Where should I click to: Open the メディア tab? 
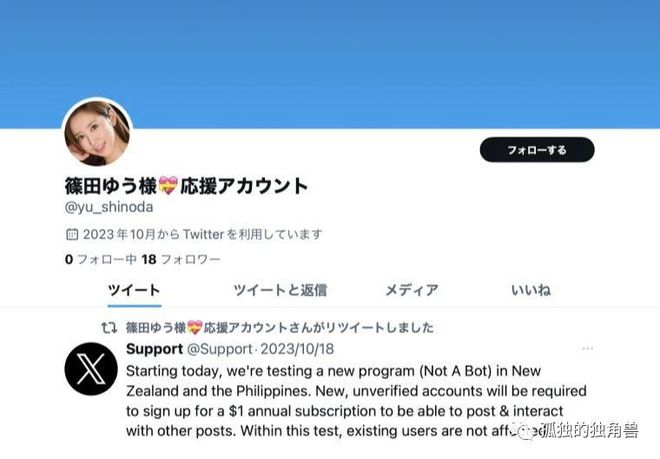click(412, 290)
